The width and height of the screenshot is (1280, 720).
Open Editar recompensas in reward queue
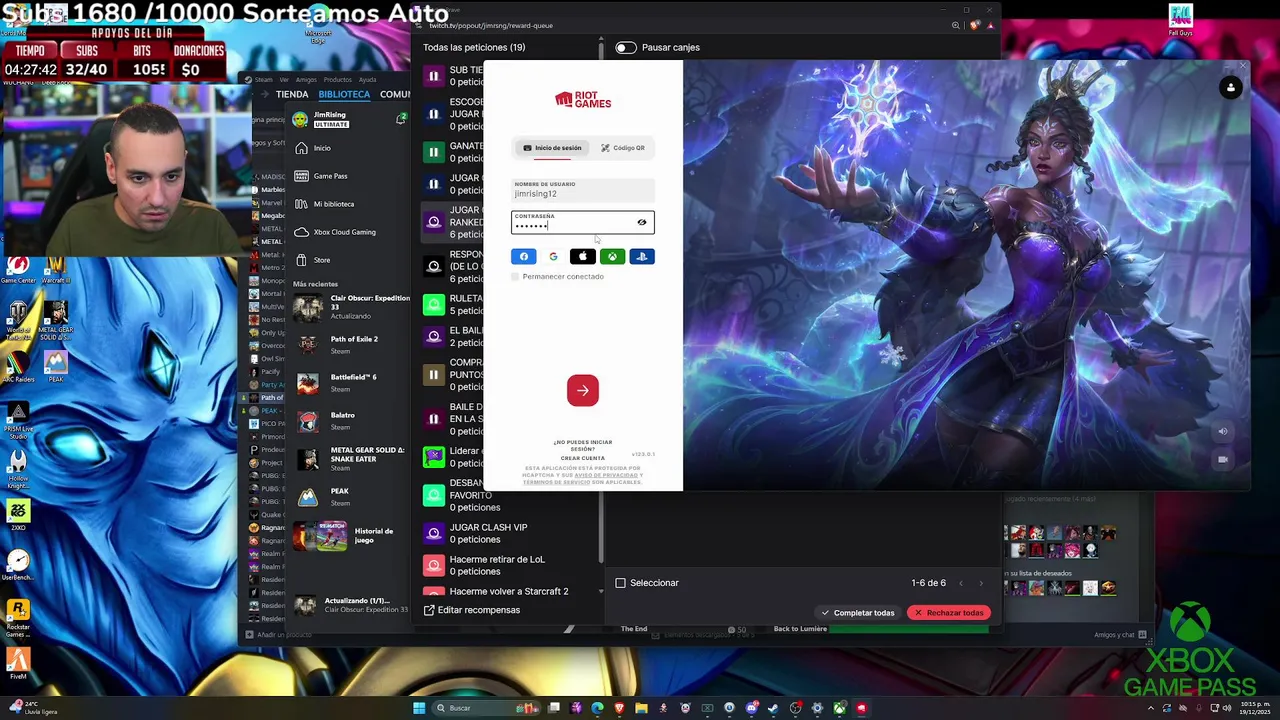(471, 610)
